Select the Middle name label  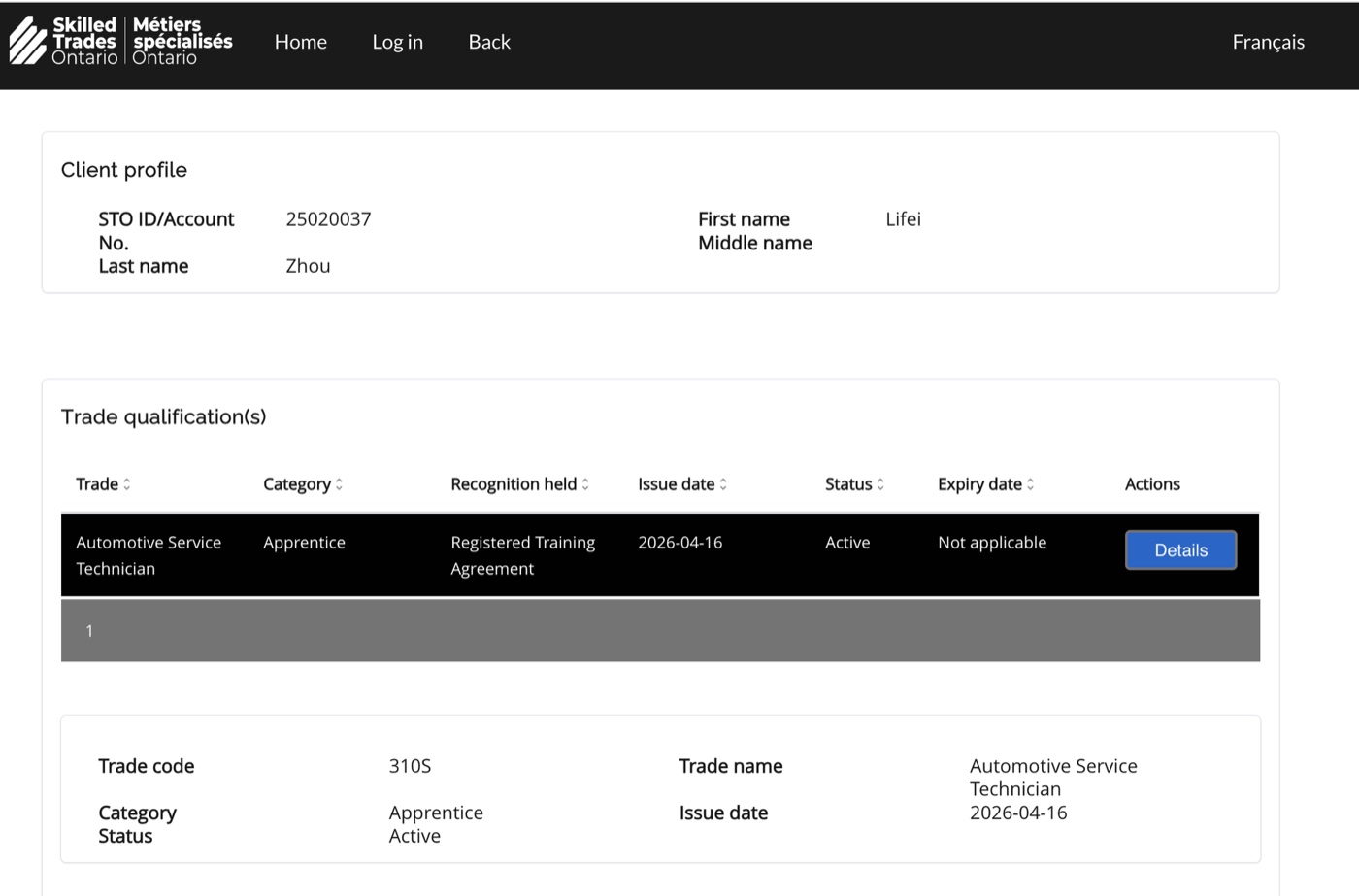pyautogui.click(x=755, y=243)
